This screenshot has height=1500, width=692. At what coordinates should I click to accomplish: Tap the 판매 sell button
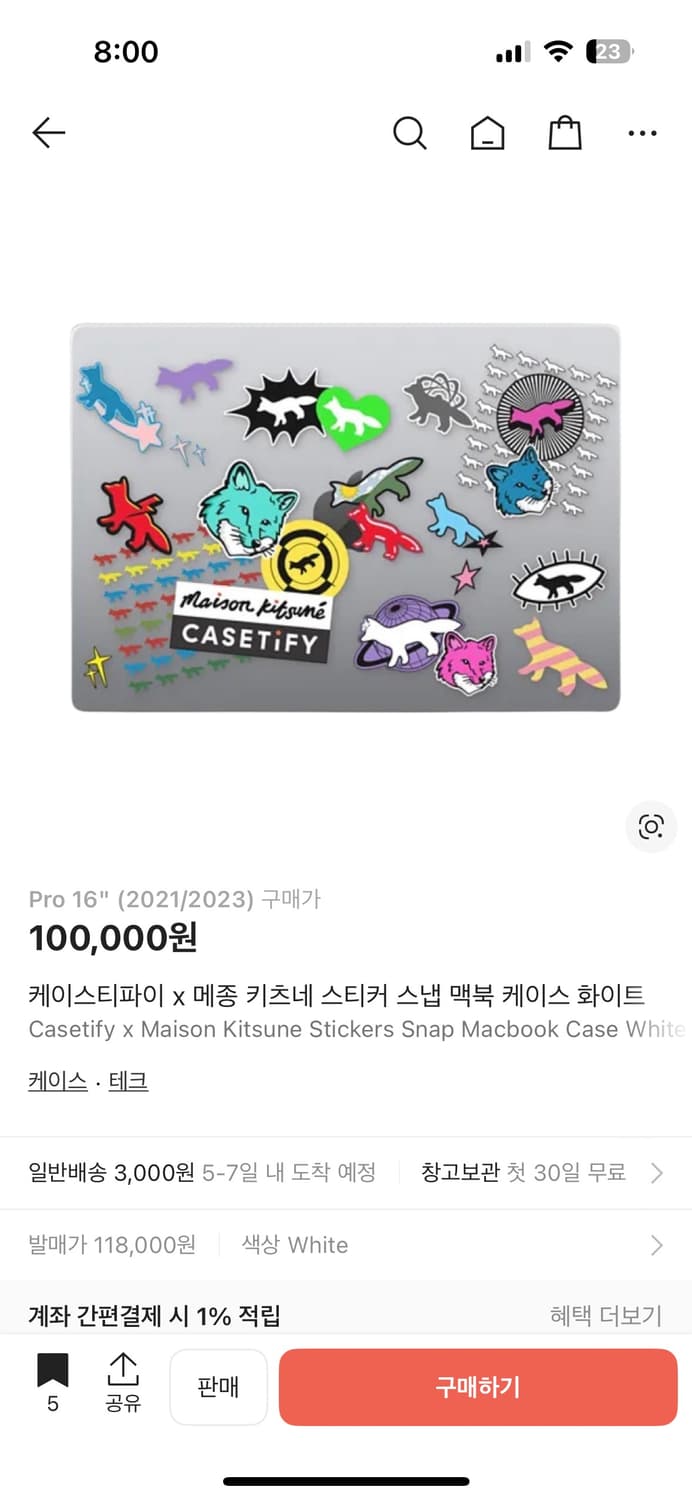click(x=218, y=1387)
